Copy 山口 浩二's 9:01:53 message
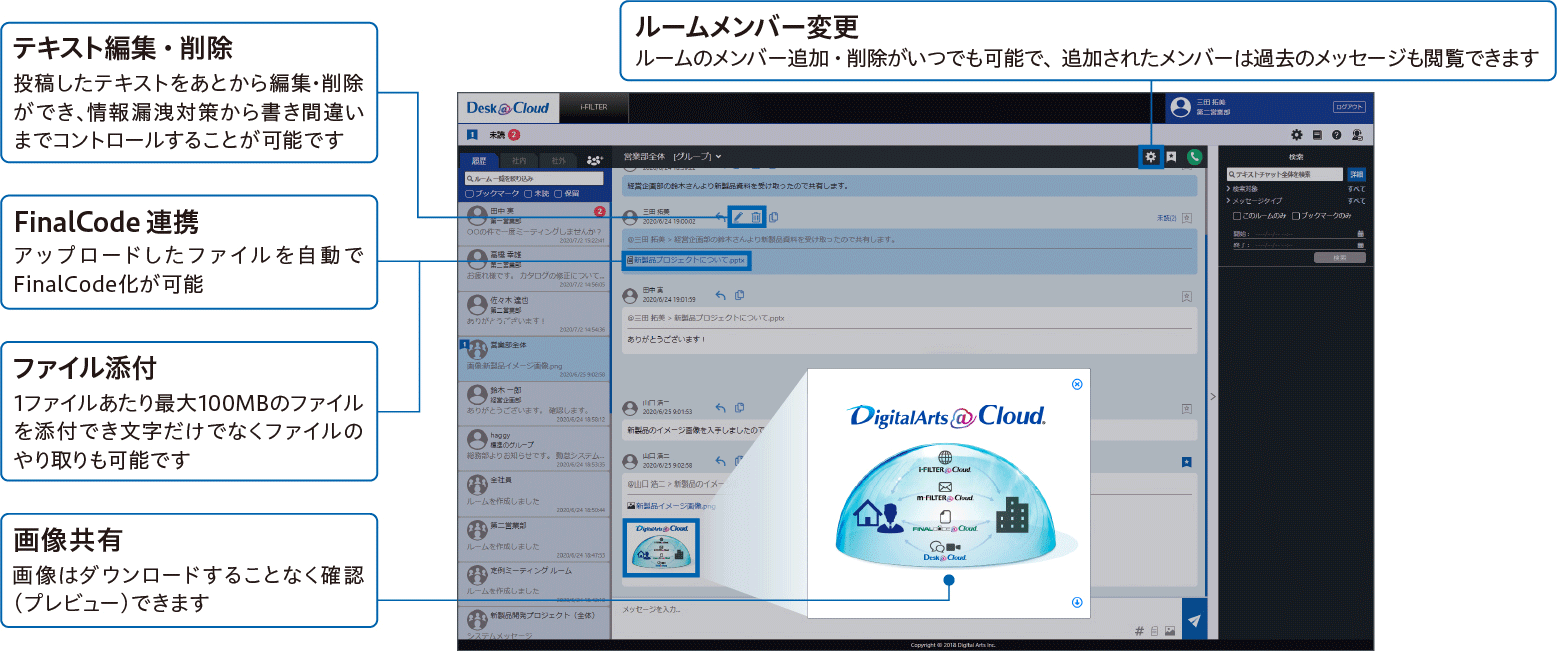 click(739, 407)
